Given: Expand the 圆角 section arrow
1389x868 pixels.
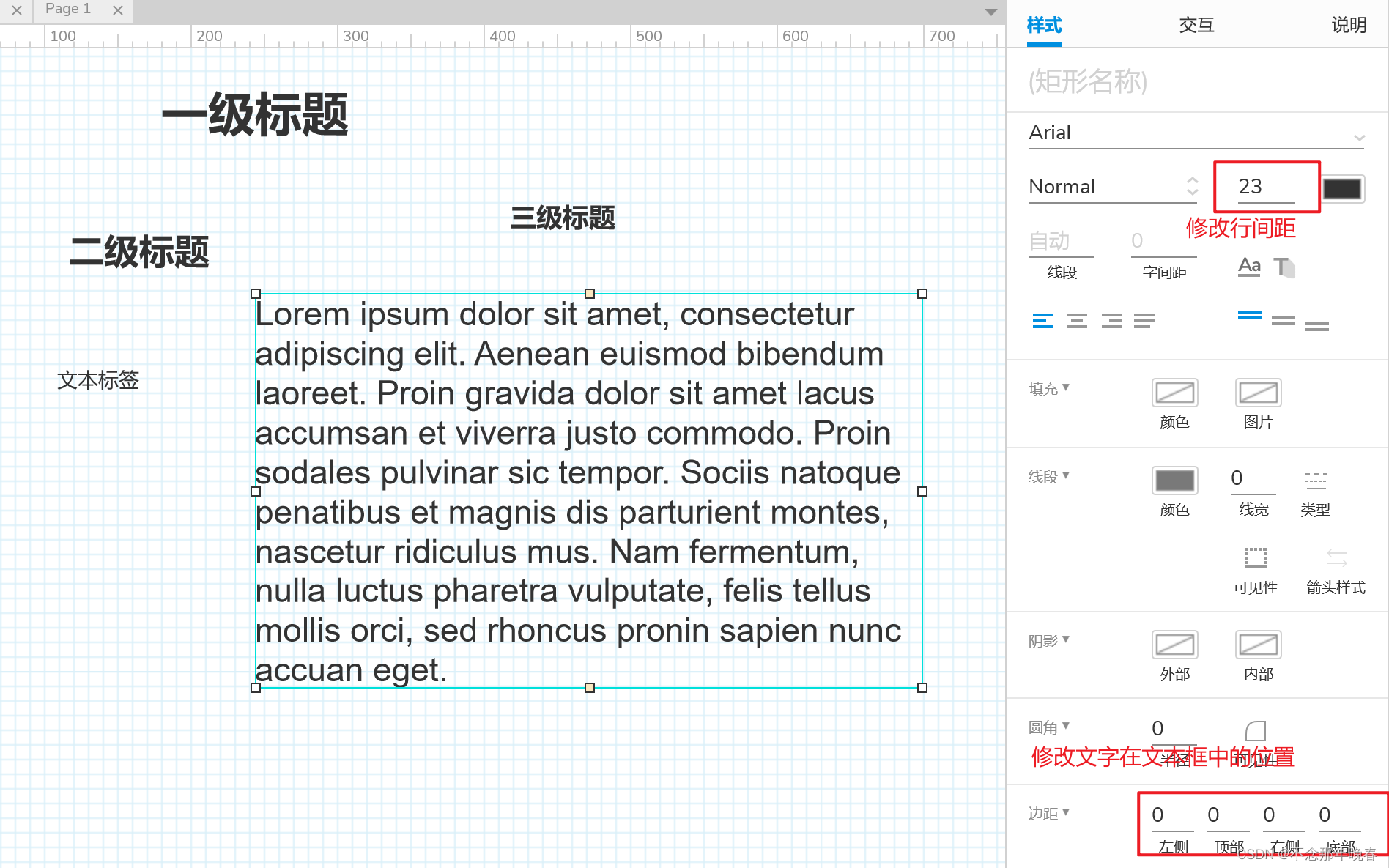Looking at the screenshot, I should click(x=1066, y=726).
